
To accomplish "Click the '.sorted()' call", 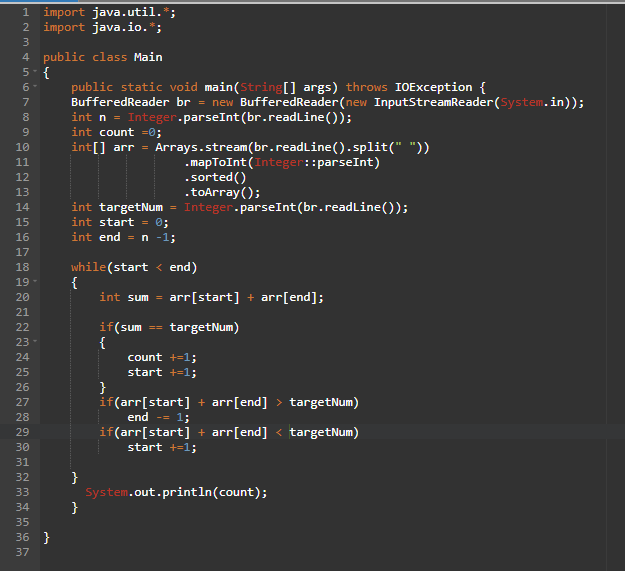I will 215,177.
